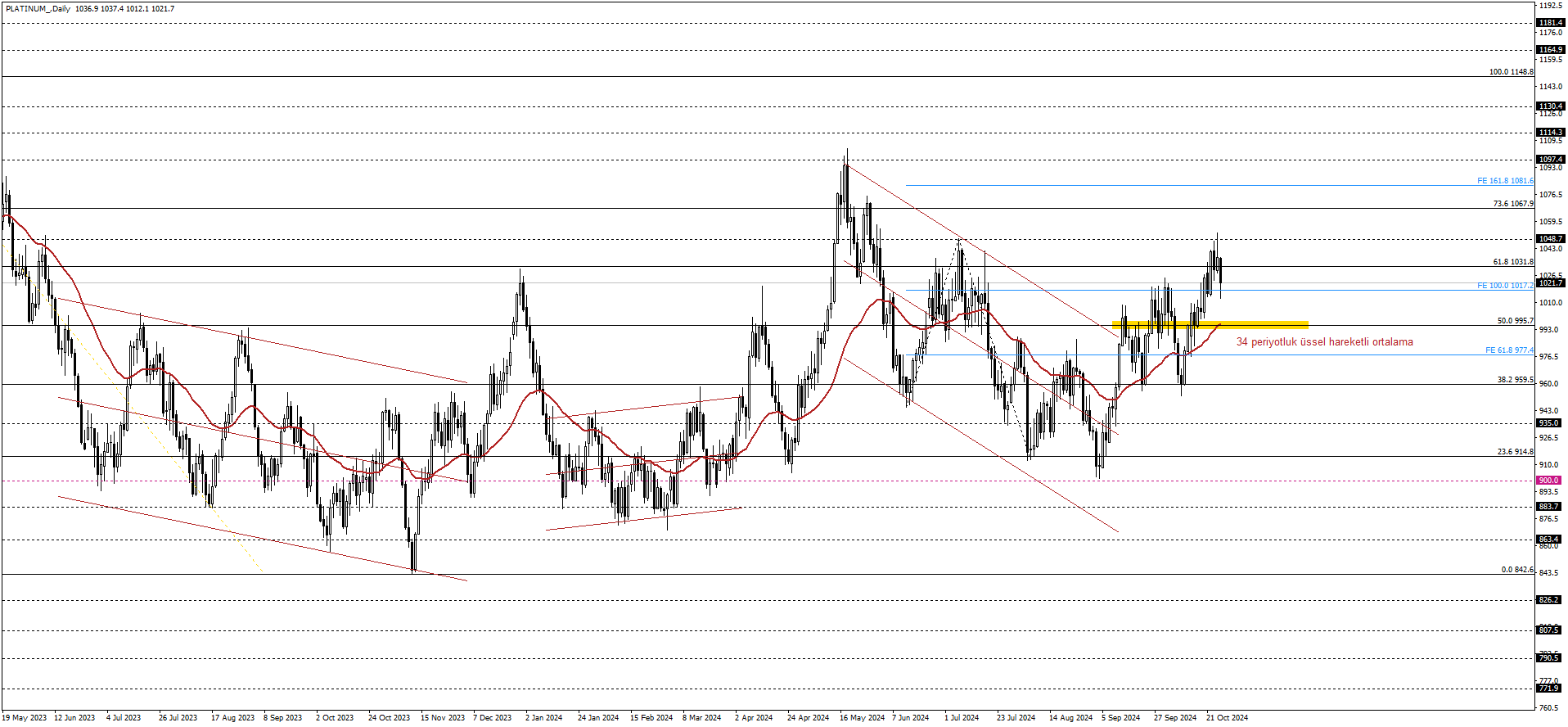Click the '12 Jun 2023' date on time axis
This screenshot has width=1568, height=727.
[74, 718]
